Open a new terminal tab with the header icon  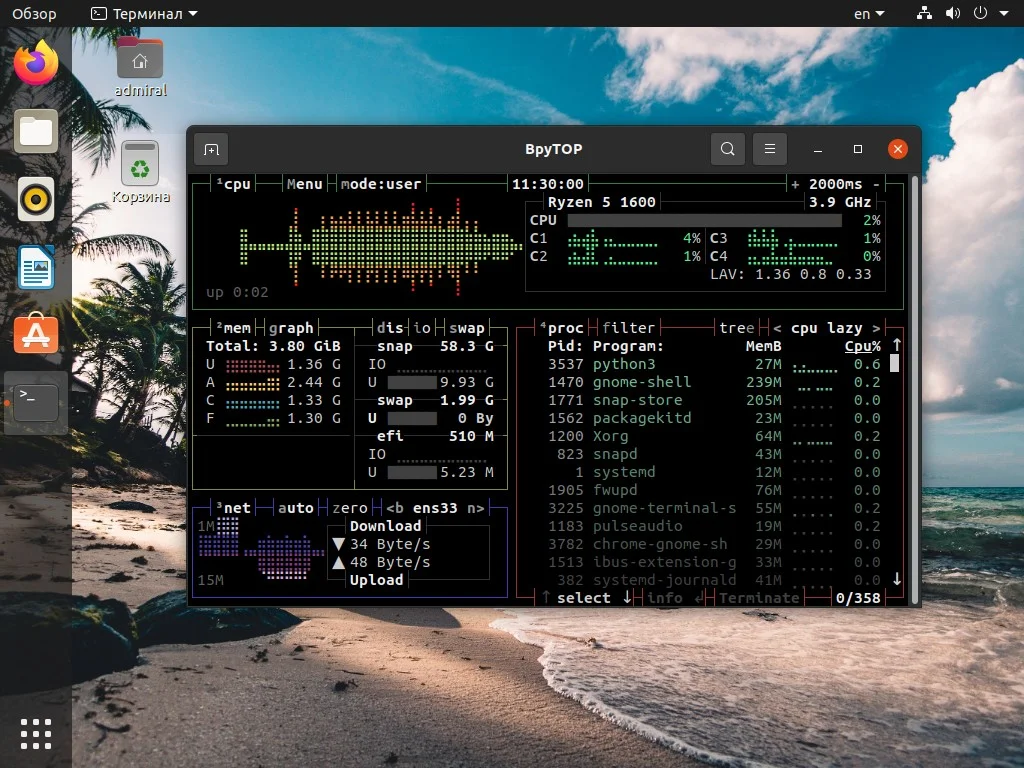pos(210,148)
